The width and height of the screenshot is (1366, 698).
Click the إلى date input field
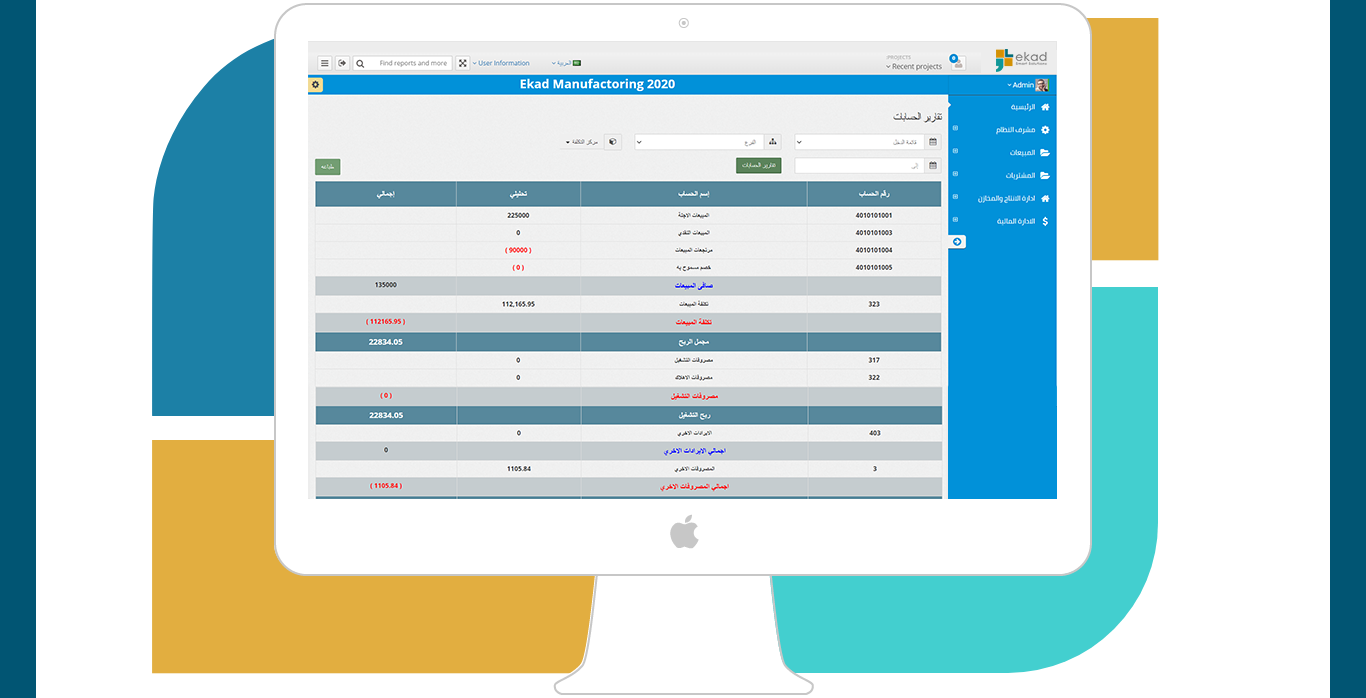(860, 166)
